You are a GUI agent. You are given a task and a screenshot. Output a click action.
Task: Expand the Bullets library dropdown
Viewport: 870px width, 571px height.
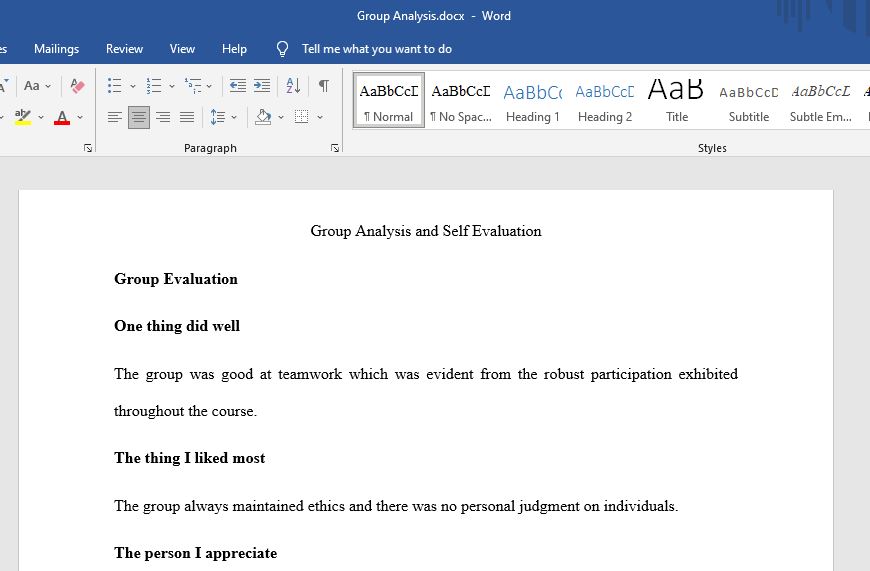coord(133,86)
